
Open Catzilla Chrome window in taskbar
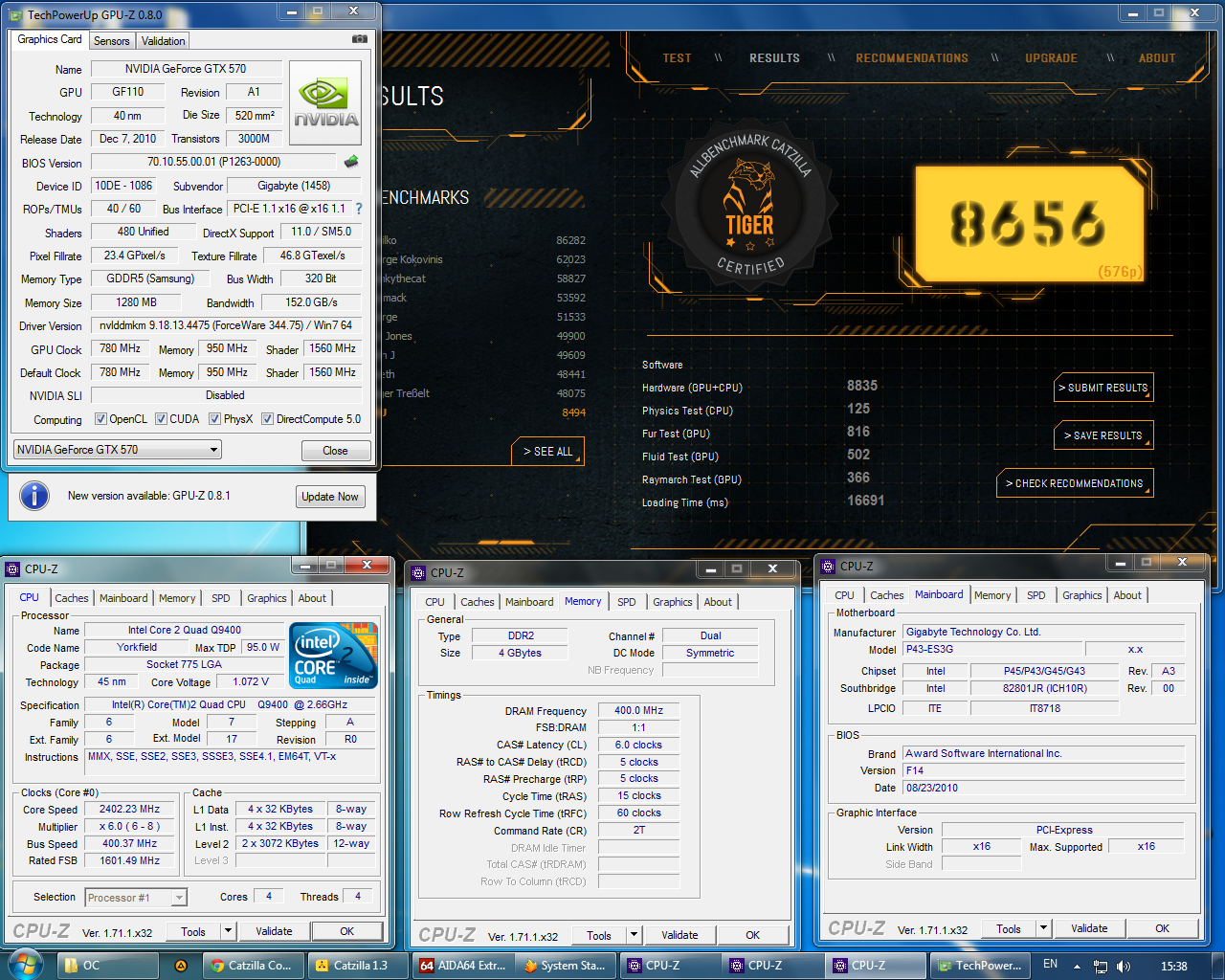tap(255, 966)
